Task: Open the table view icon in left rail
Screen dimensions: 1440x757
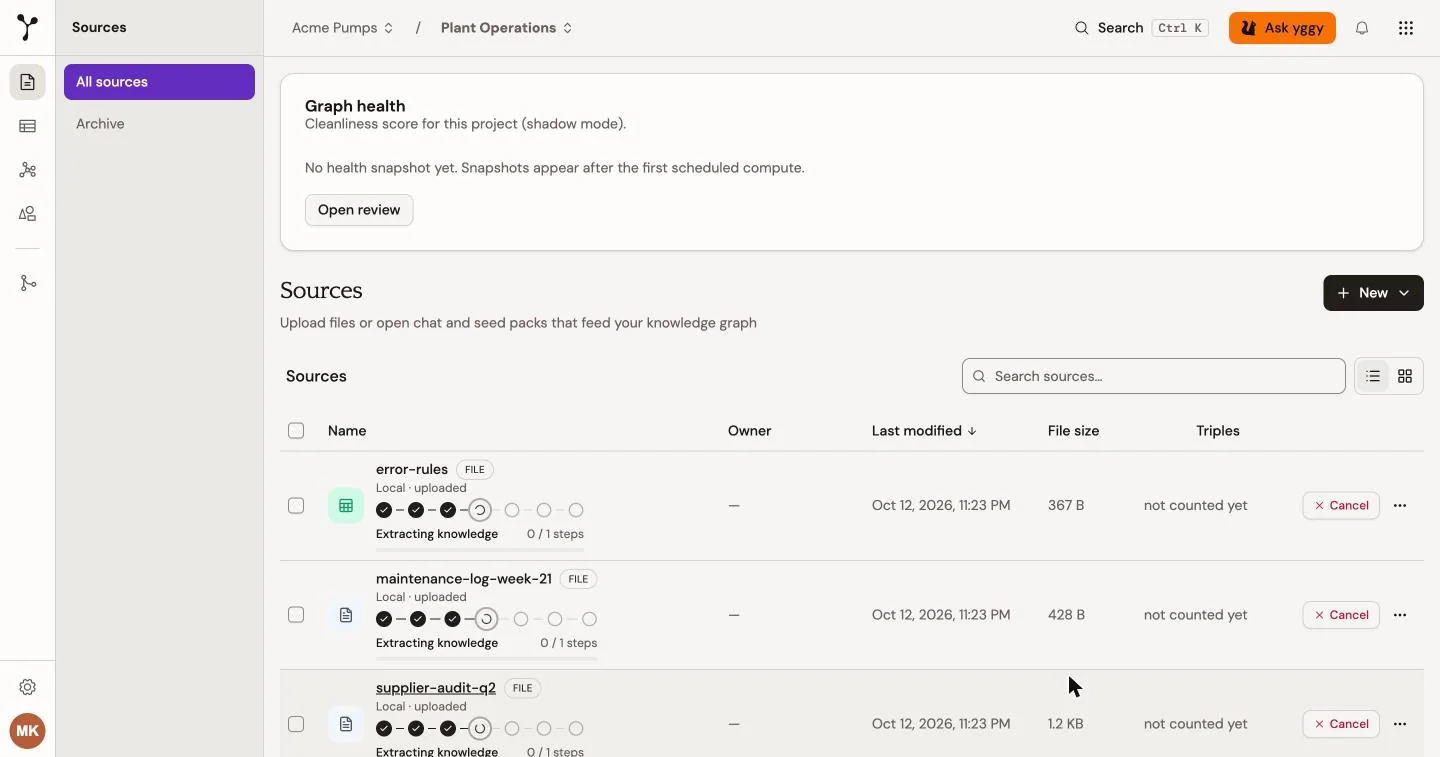Action: pyautogui.click(x=28, y=126)
